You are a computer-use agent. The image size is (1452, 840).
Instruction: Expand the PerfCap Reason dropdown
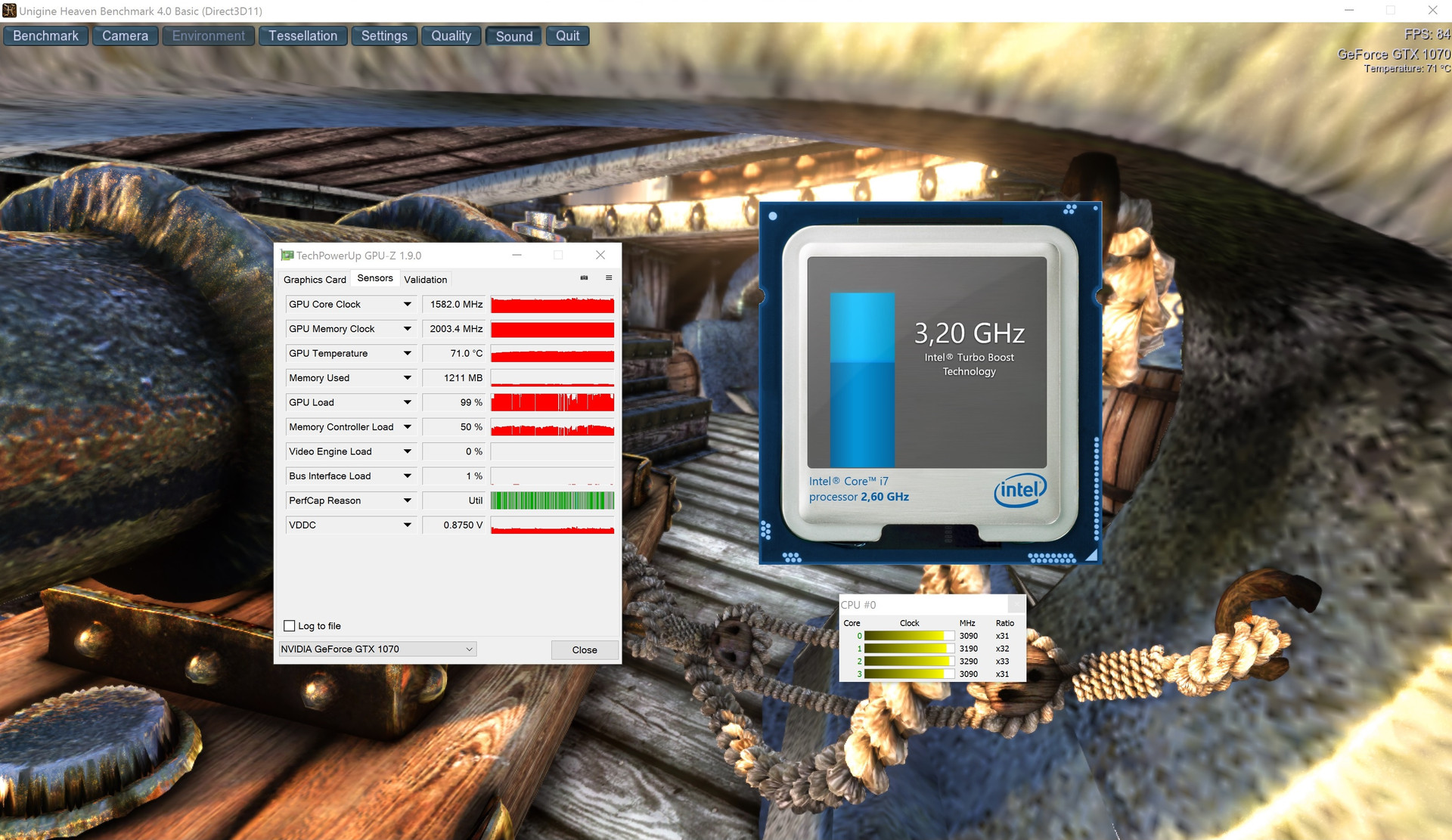pyautogui.click(x=408, y=501)
